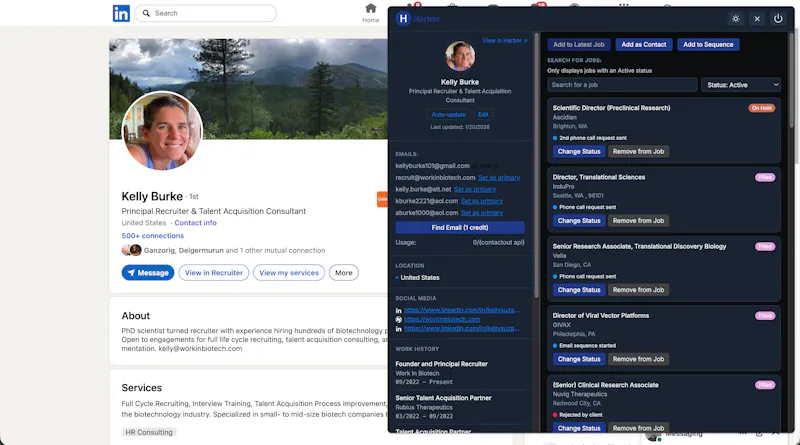Click the On Hold badge
Viewport: 800px width, 445px height.
[x=762, y=108]
